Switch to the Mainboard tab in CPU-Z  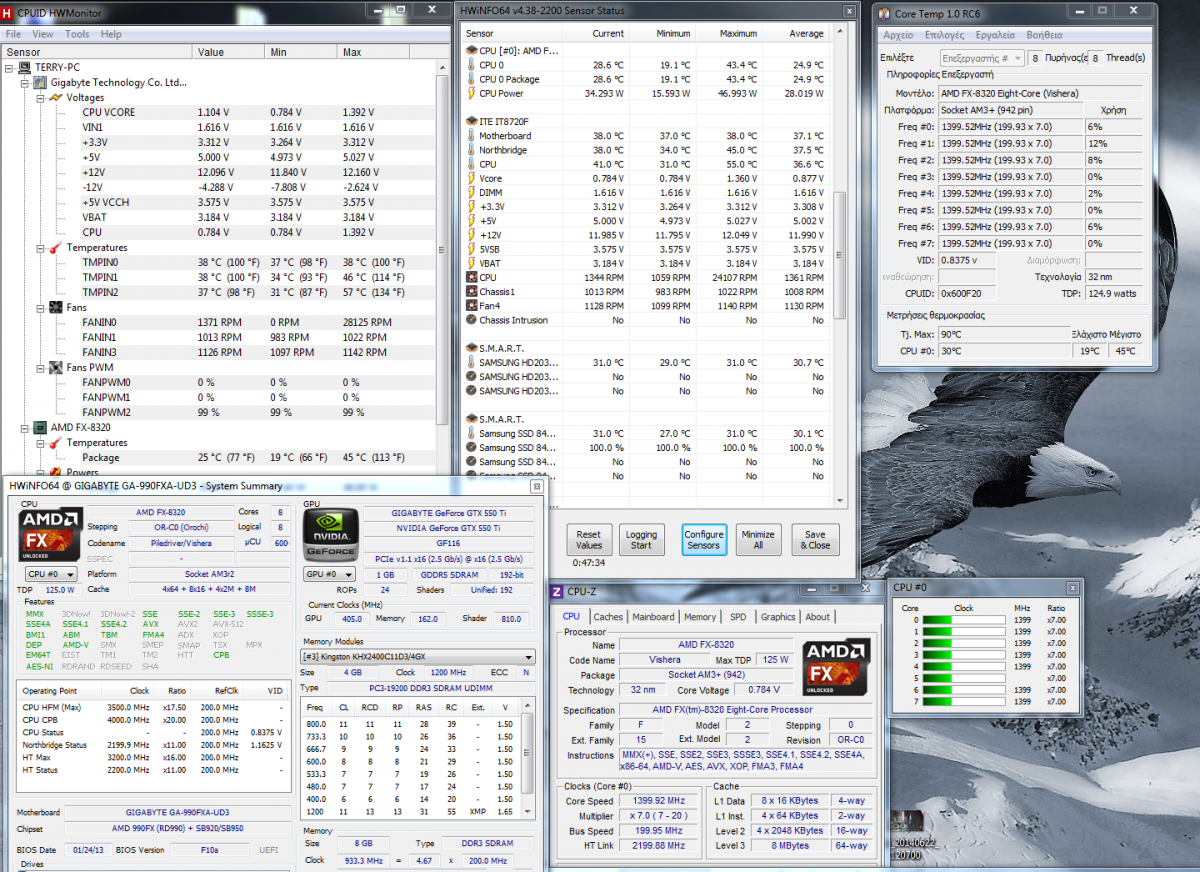pos(653,617)
